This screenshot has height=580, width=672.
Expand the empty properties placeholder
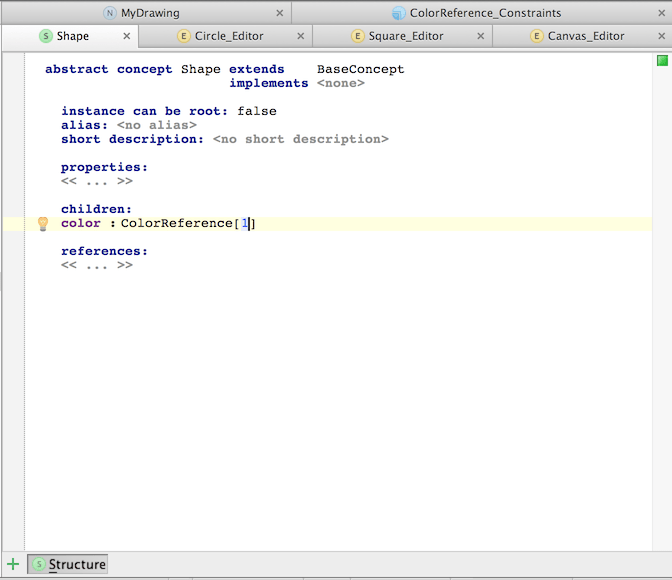tap(96, 181)
